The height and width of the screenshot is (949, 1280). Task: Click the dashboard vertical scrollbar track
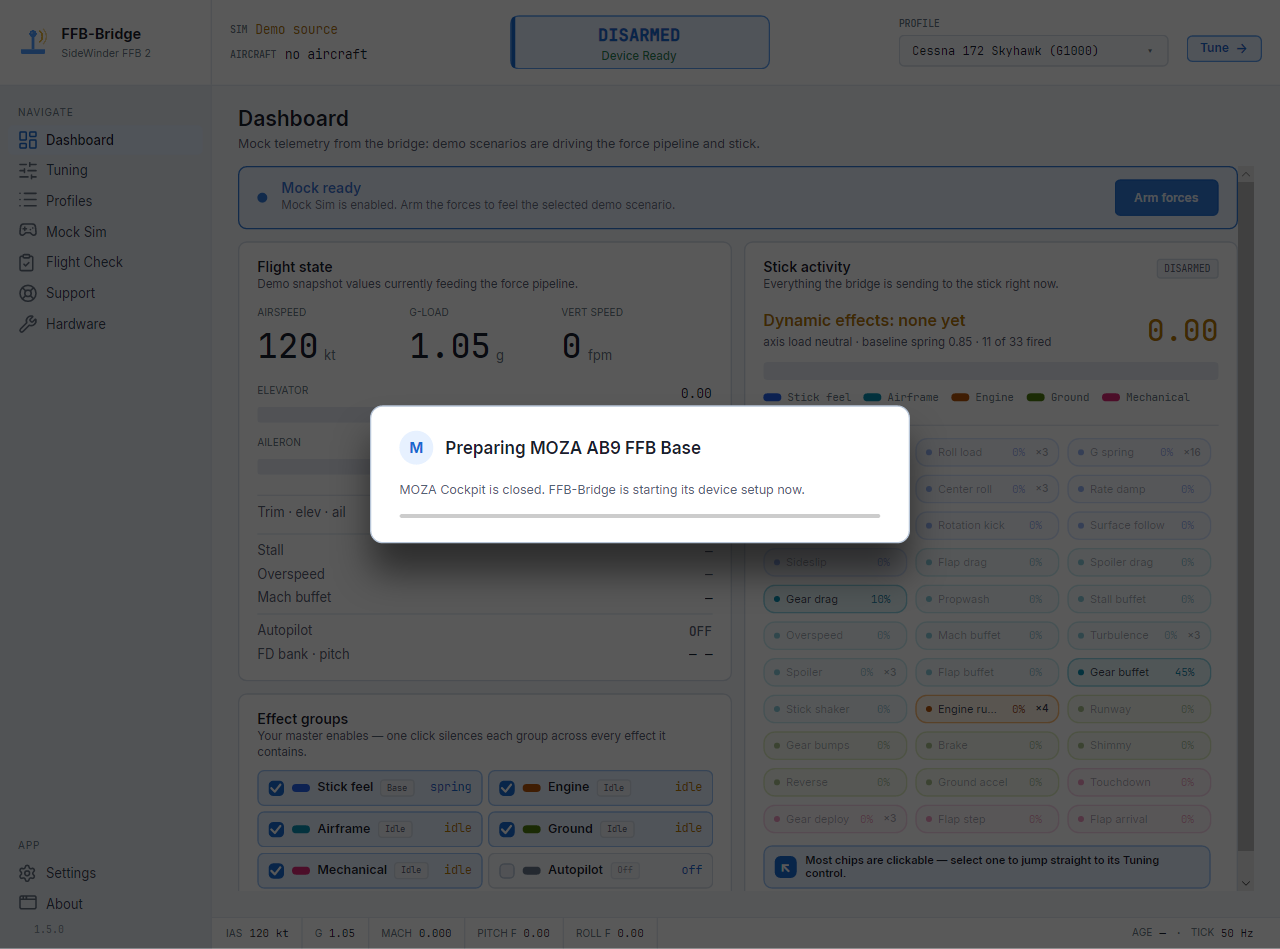pos(1246,529)
